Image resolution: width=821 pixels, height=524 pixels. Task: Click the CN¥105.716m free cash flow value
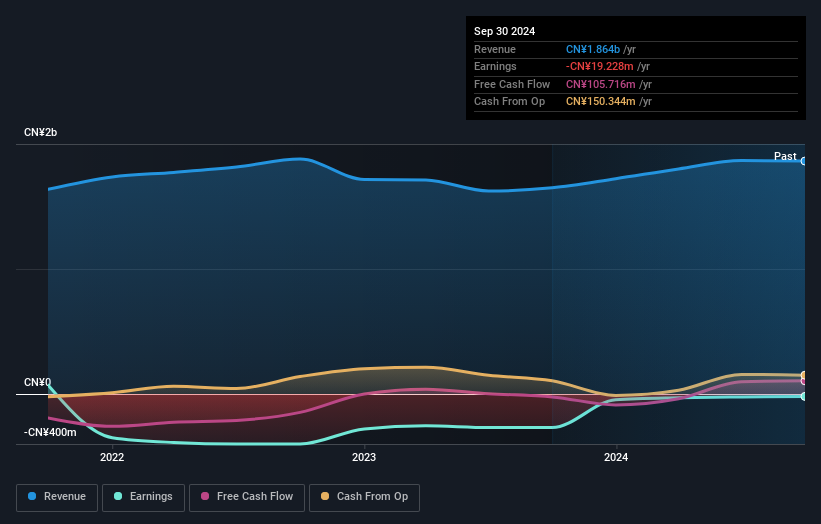coord(601,84)
